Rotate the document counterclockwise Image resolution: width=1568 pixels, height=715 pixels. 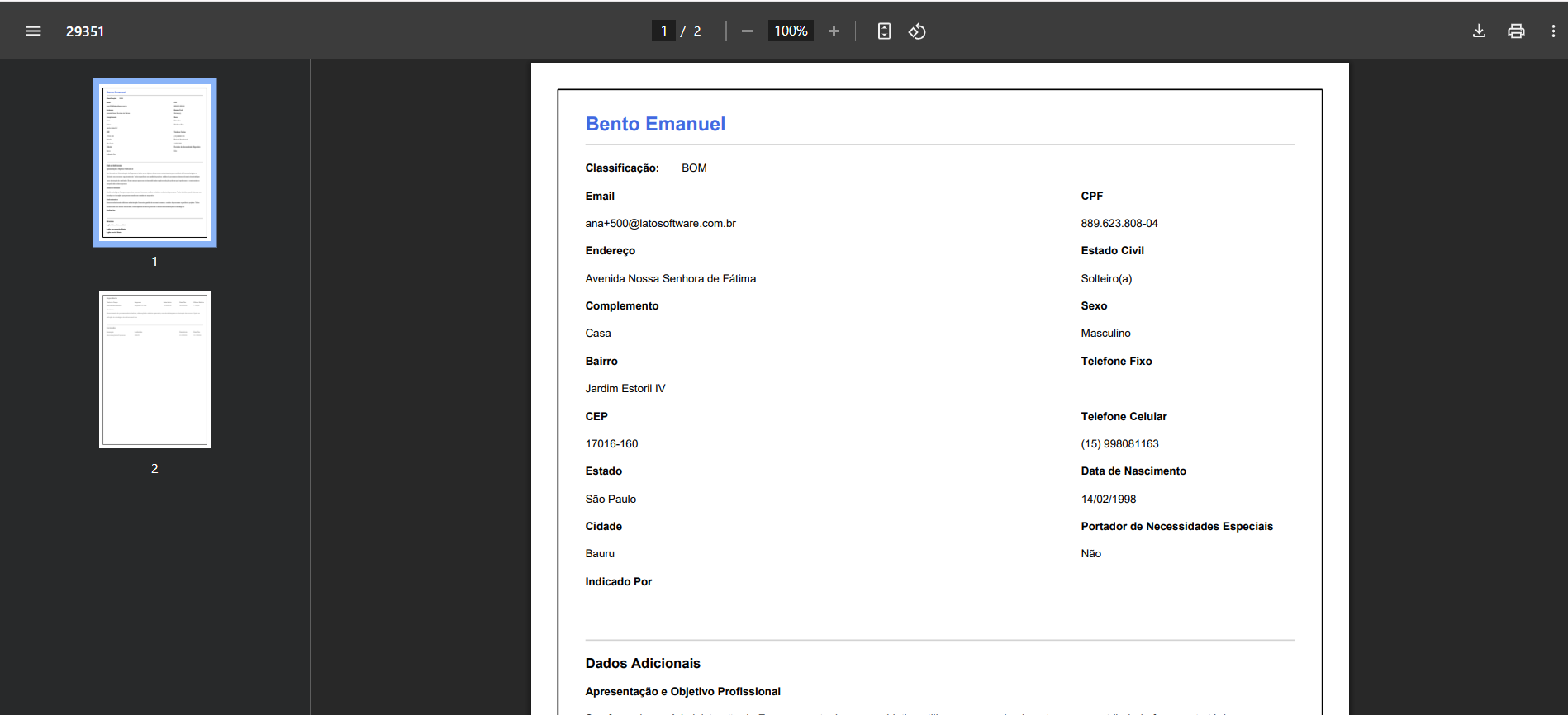click(x=917, y=31)
